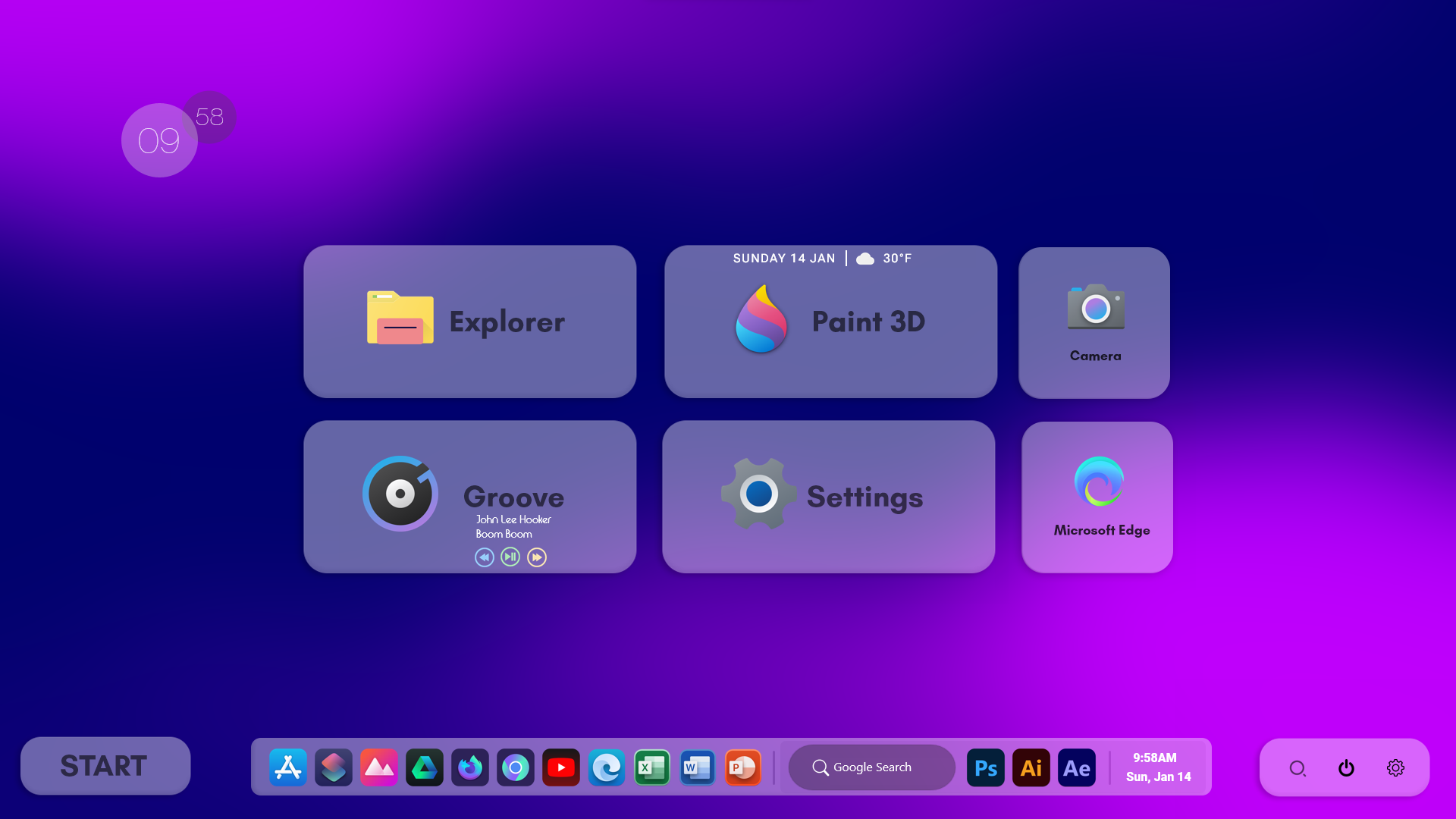Click the Sun, Jan 14 date in dock
This screenshot has height=819, width=1456.
point(1159,777)
